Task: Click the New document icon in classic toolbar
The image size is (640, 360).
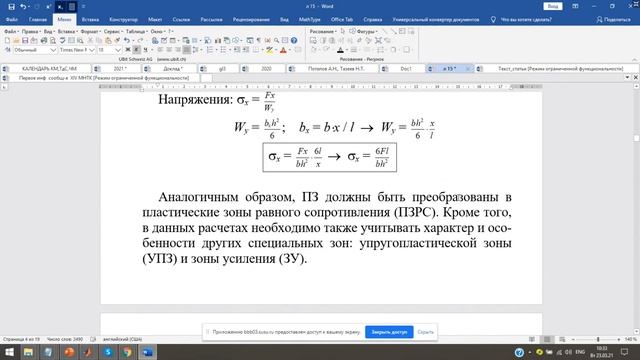Action: pyautogui.click(x=7, y=40)
